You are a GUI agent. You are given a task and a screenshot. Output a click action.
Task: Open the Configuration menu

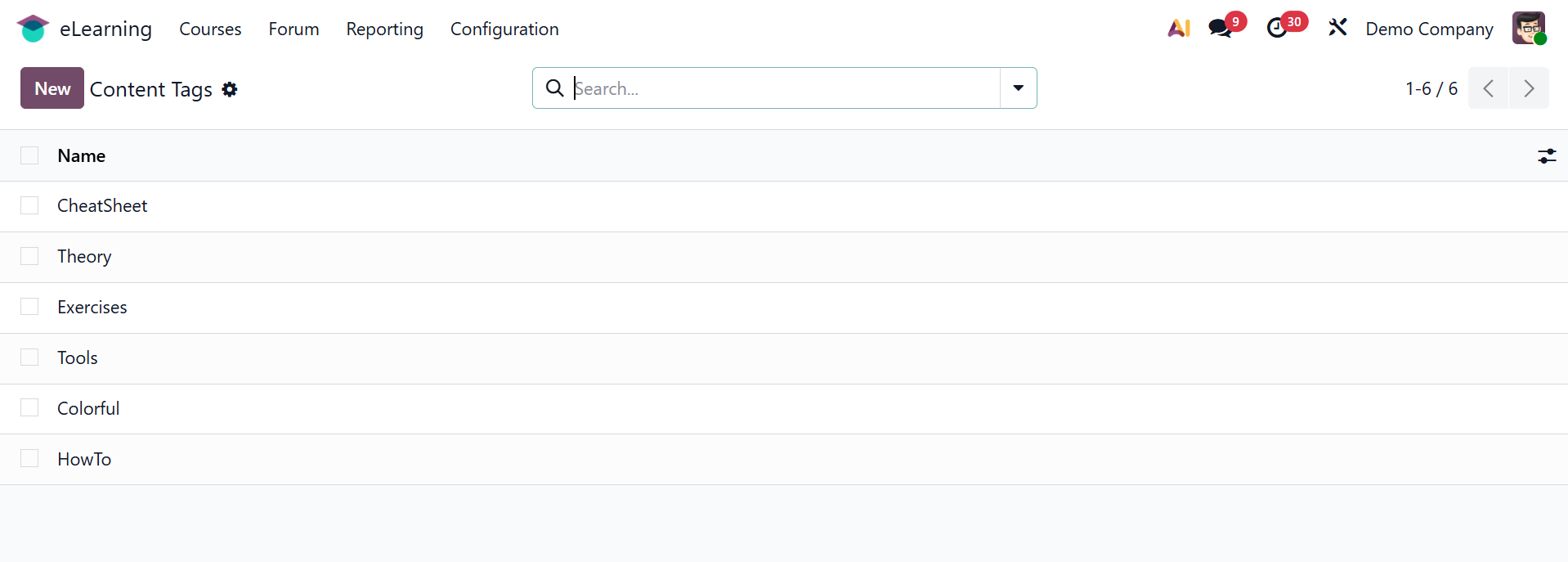point(504,29)
